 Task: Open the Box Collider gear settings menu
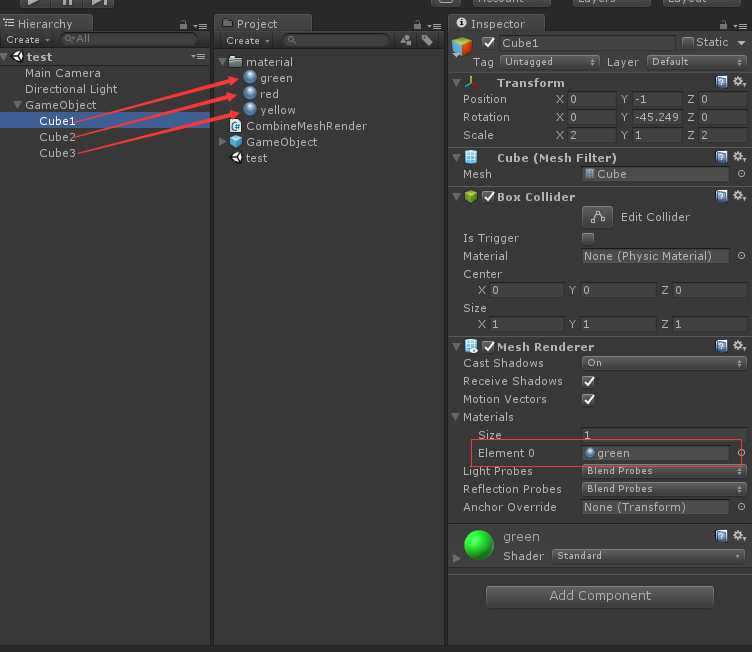739,196
